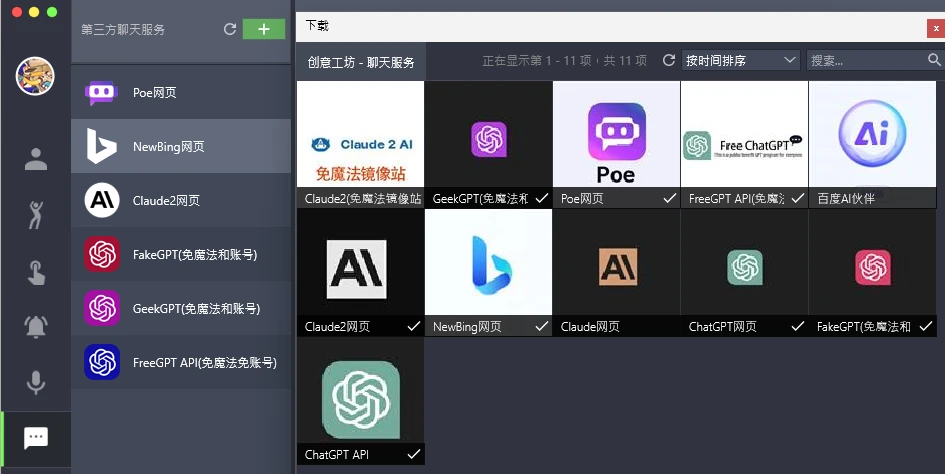This screenshot has width=945, height=474.
Task: Close the 下载 download panel
Action: pos(935,28)
